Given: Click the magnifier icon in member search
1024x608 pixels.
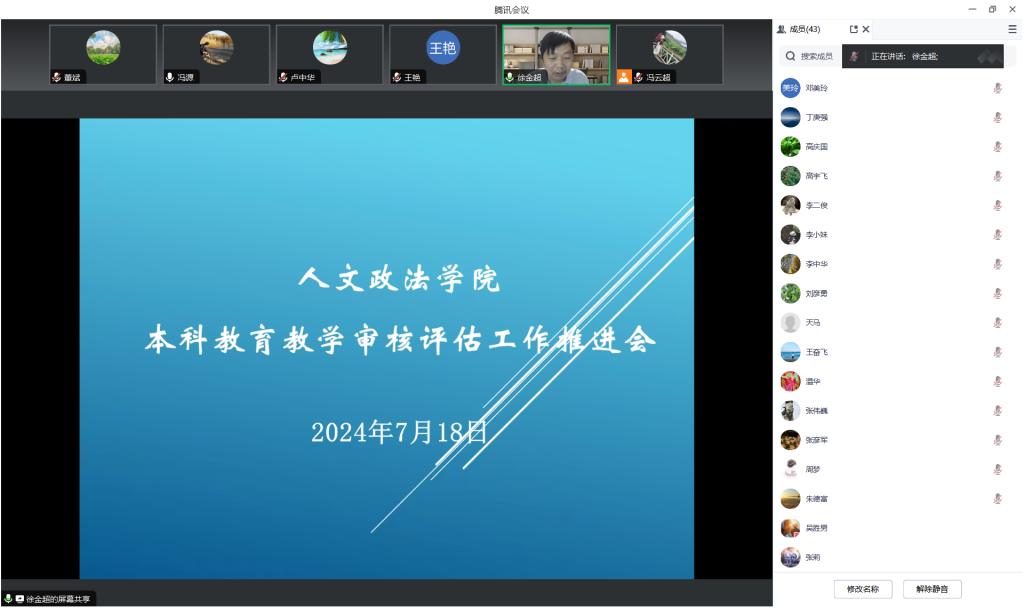Looking at the screenshot, I should (790, 56).
